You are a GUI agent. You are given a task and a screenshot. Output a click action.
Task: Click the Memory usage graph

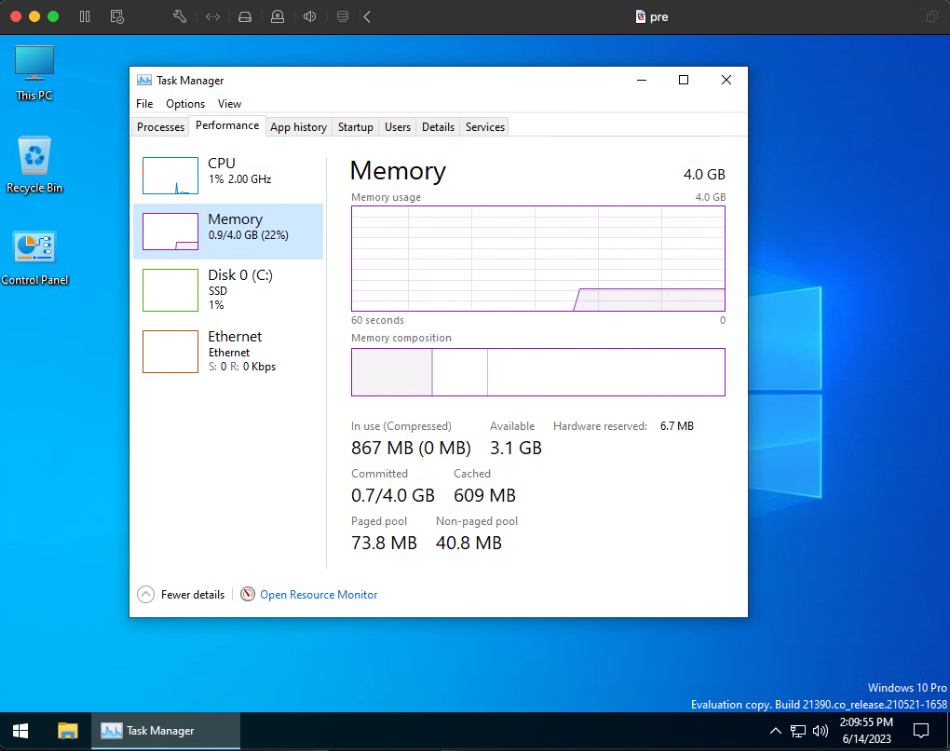pyautogui.click(x=538, y=258)
